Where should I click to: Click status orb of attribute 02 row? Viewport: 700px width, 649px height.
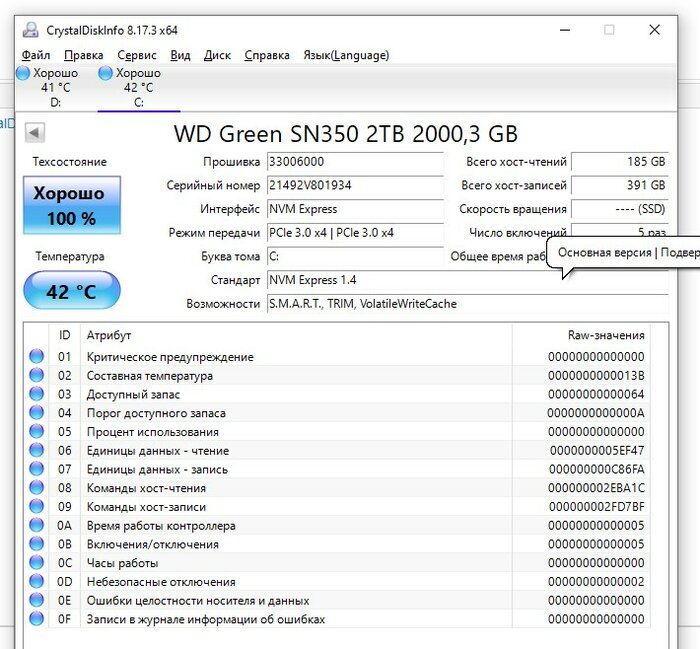coord(37,375)
